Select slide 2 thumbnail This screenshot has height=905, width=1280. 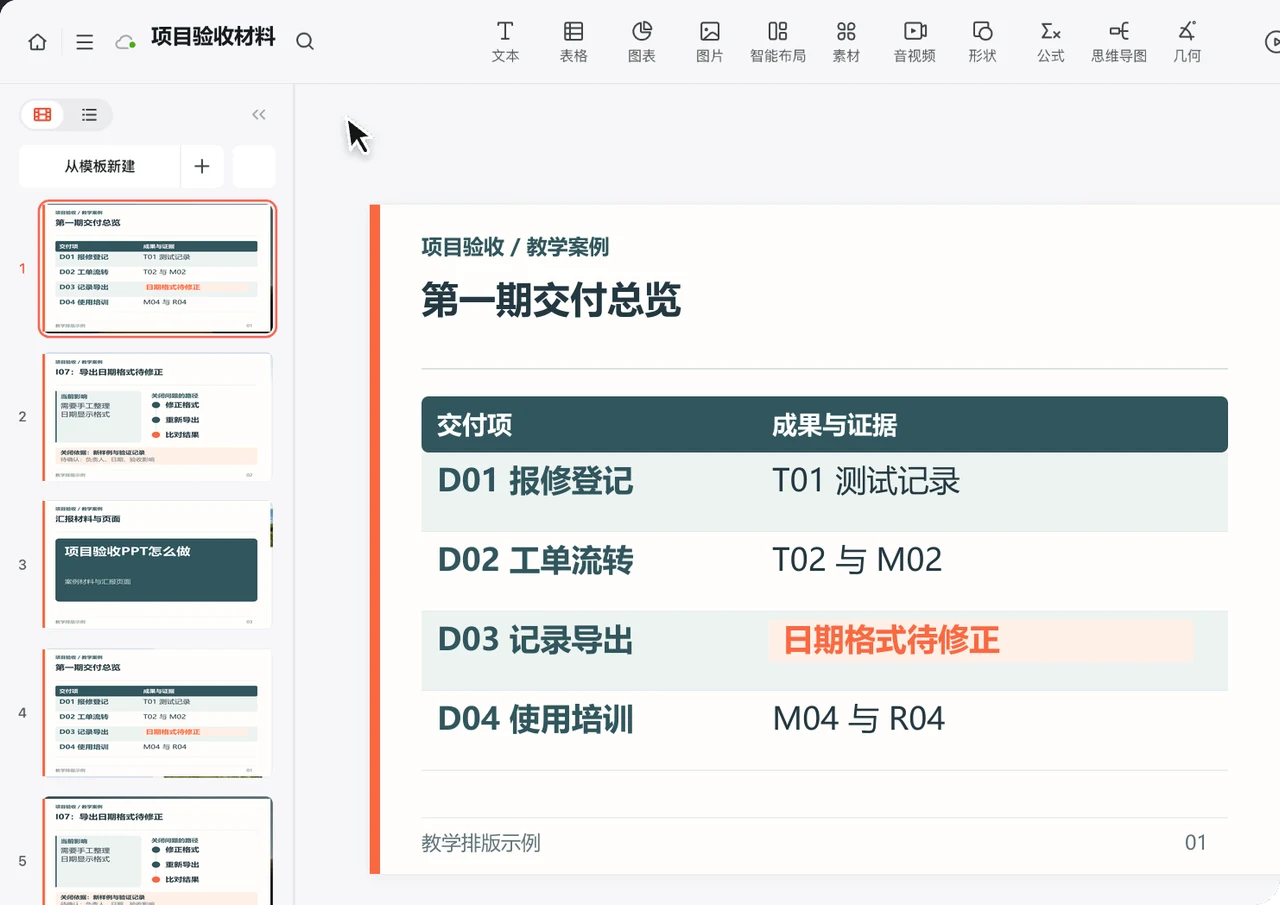(158, 417)
